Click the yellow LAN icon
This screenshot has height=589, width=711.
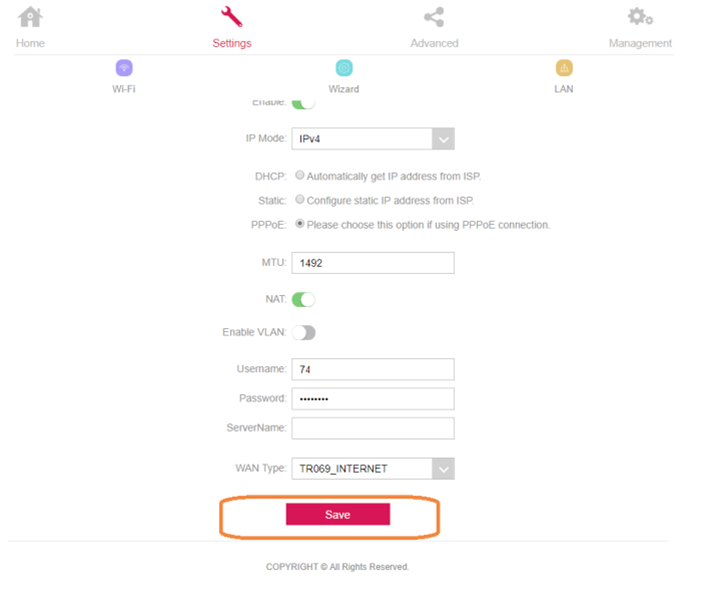(564, 68)
